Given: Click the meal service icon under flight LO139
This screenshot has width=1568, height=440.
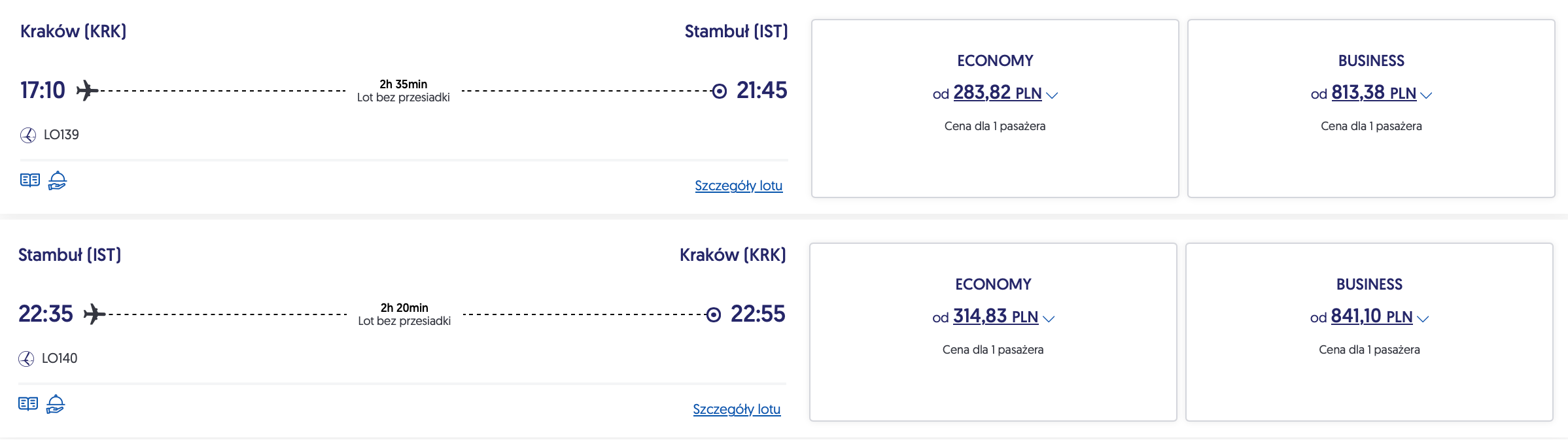Looking at the screenshot, I should point(58,180).
